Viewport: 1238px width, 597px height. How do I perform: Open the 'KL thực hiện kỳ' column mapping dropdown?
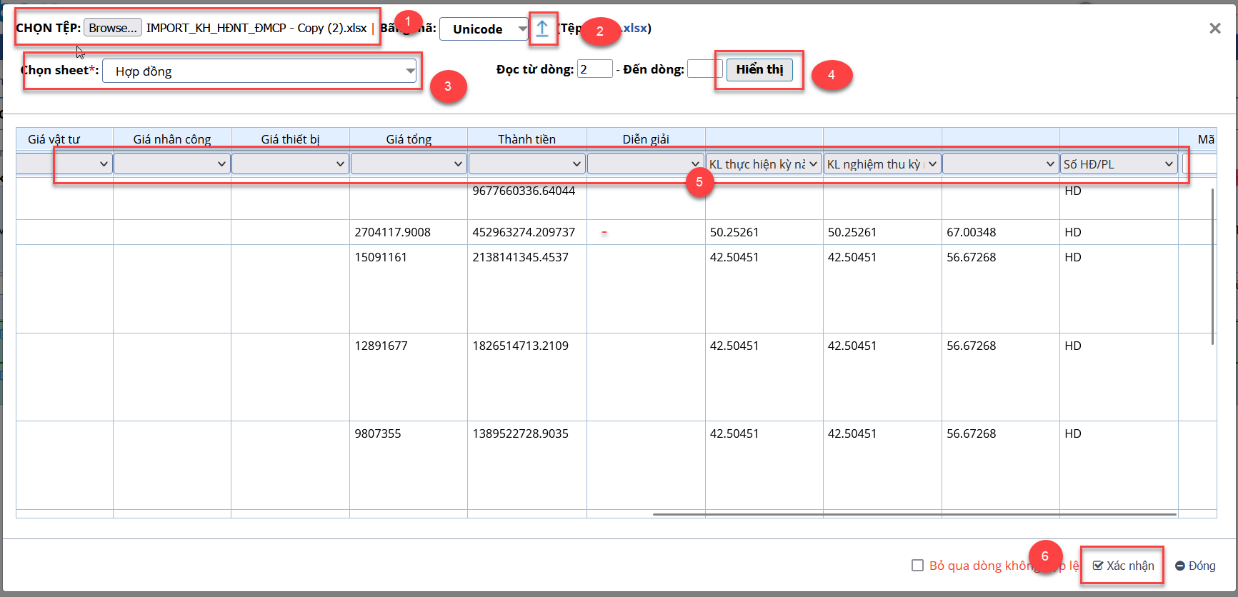click(x=764, y=164)
